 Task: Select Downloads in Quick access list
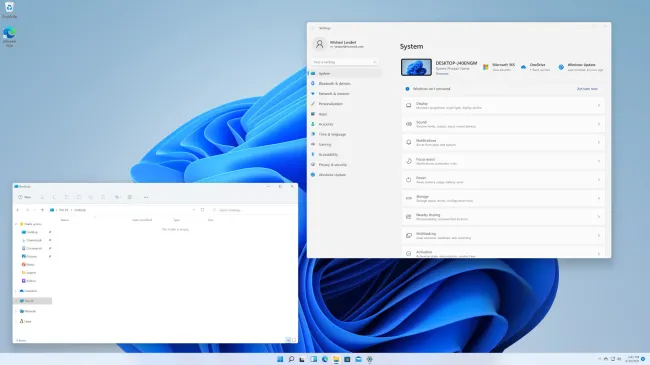click(x=34, y=240)
